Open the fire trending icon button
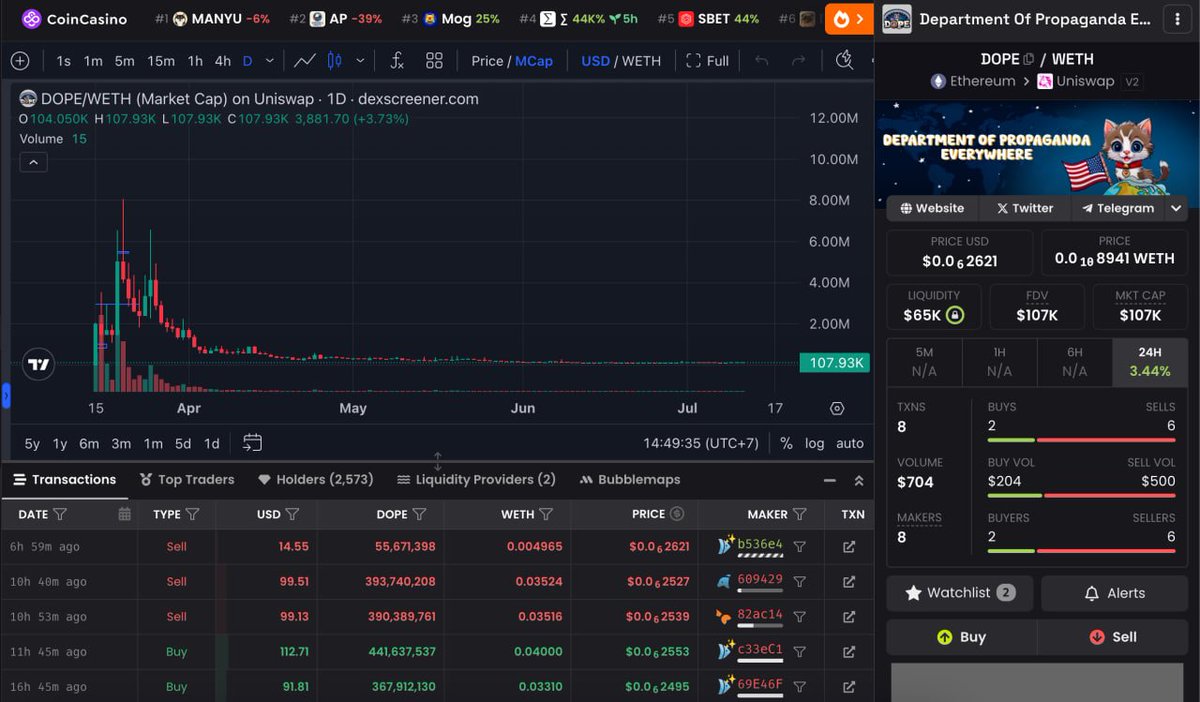The image size is (1200, 702). pyautogui.click(x=849, y=19)
